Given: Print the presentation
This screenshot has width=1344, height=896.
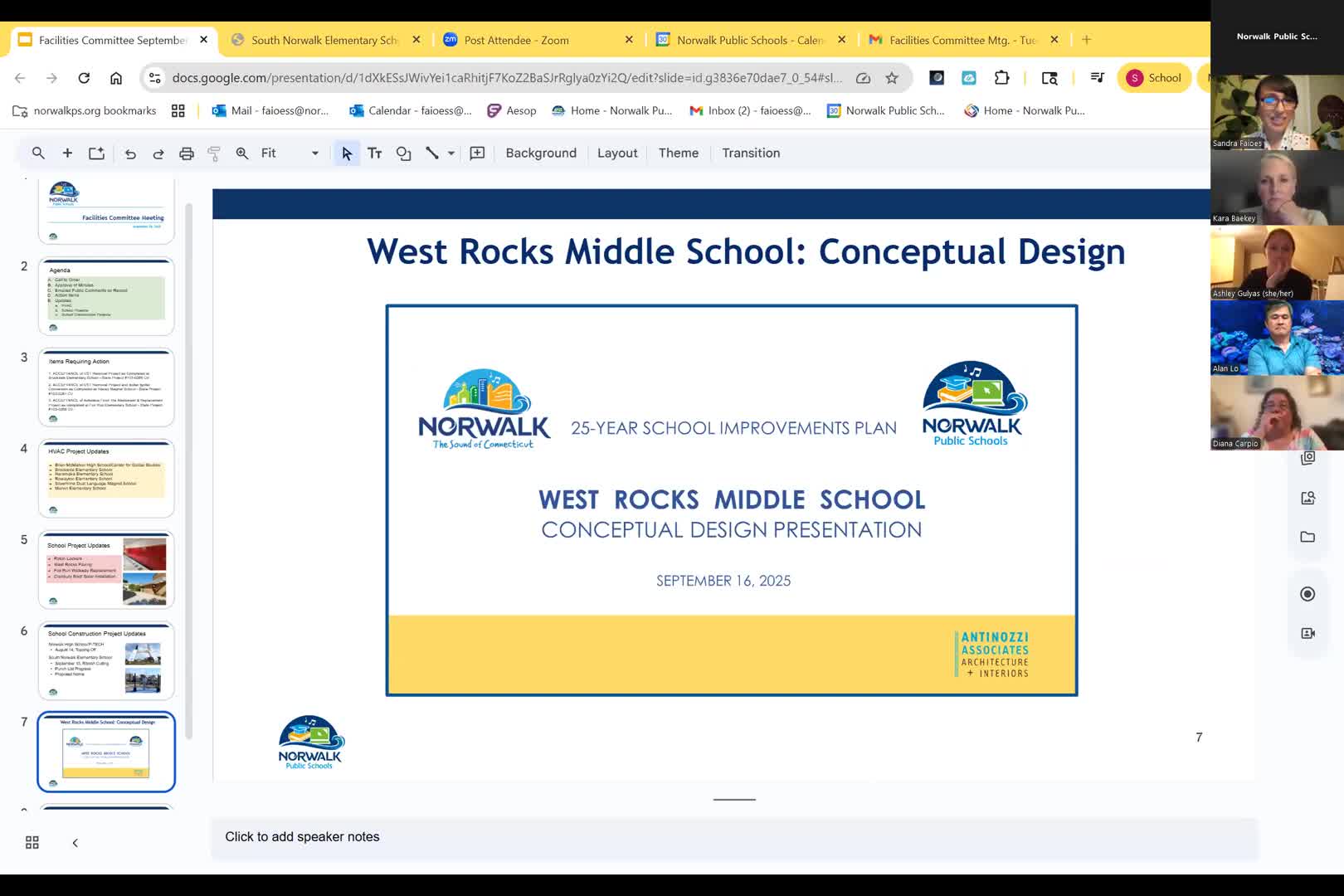Looking at the screenshot, I should (x=187, y=153).
